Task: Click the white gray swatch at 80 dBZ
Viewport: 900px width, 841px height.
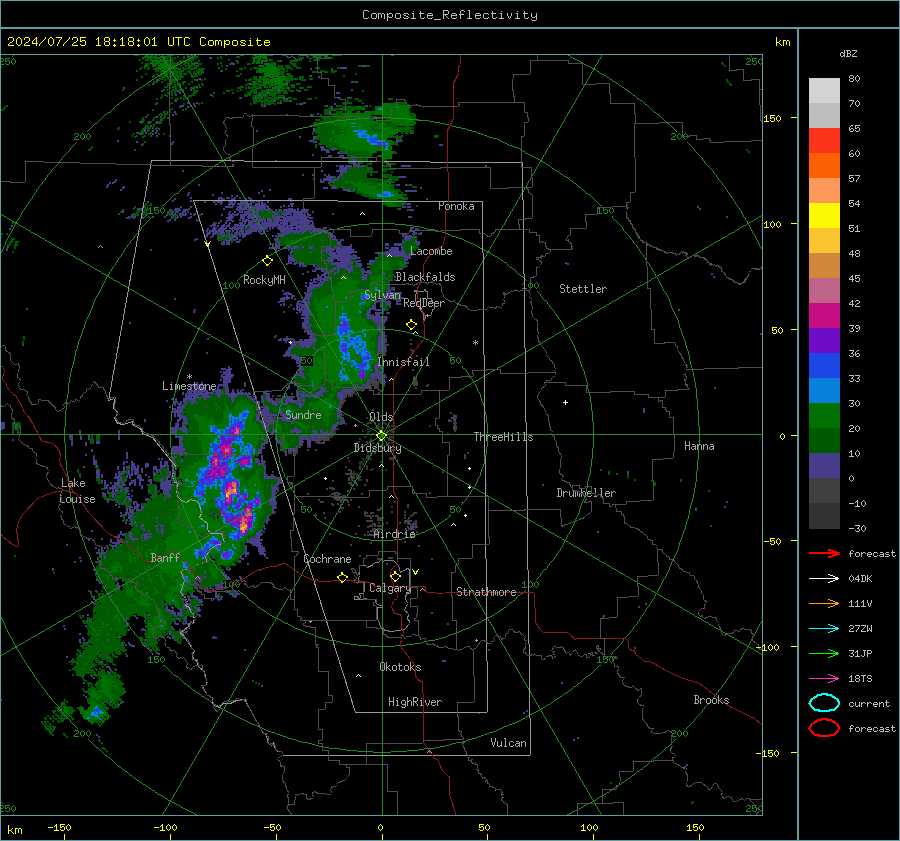Action: pos(824,91)
